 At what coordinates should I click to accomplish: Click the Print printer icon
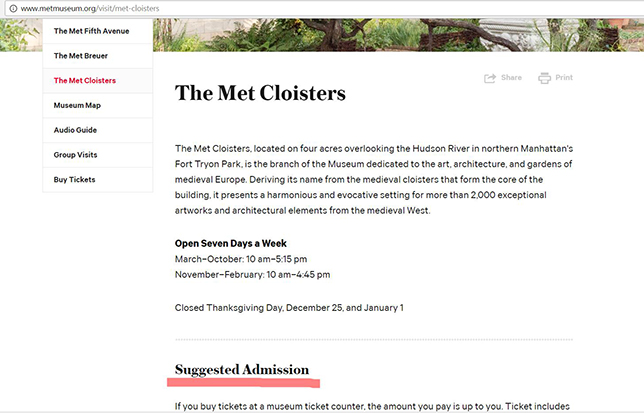tap(544, 78)
